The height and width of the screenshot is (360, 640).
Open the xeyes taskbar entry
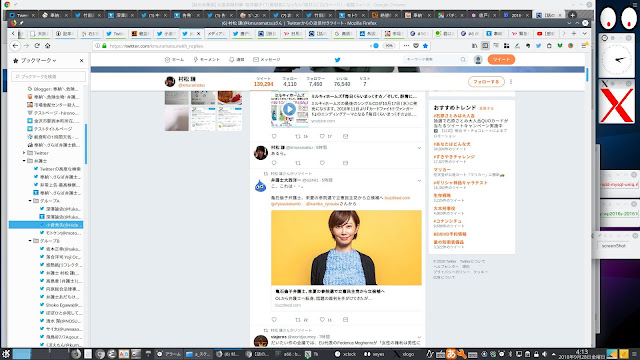coord(374,354)
